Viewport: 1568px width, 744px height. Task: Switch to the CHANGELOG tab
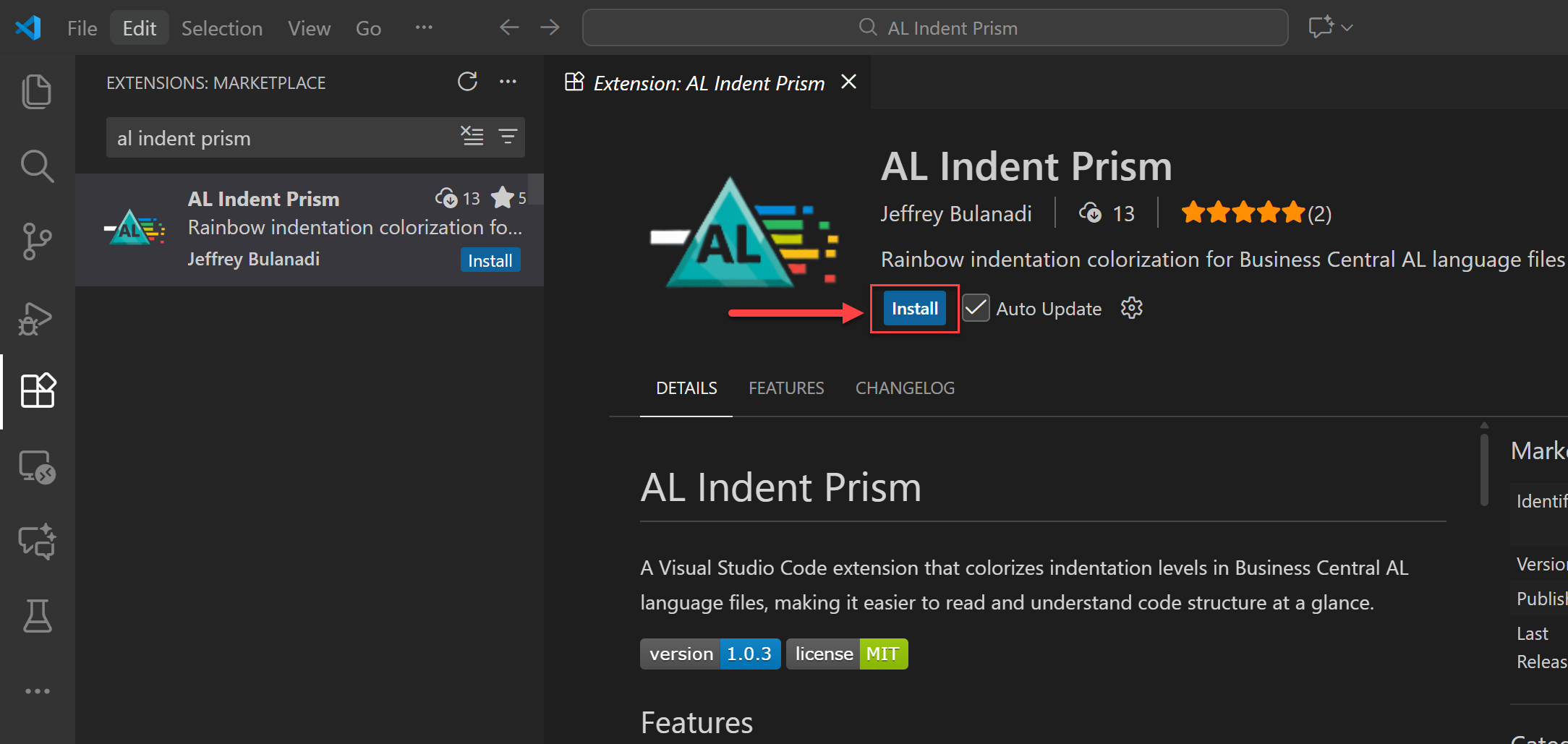click(905, 388)
